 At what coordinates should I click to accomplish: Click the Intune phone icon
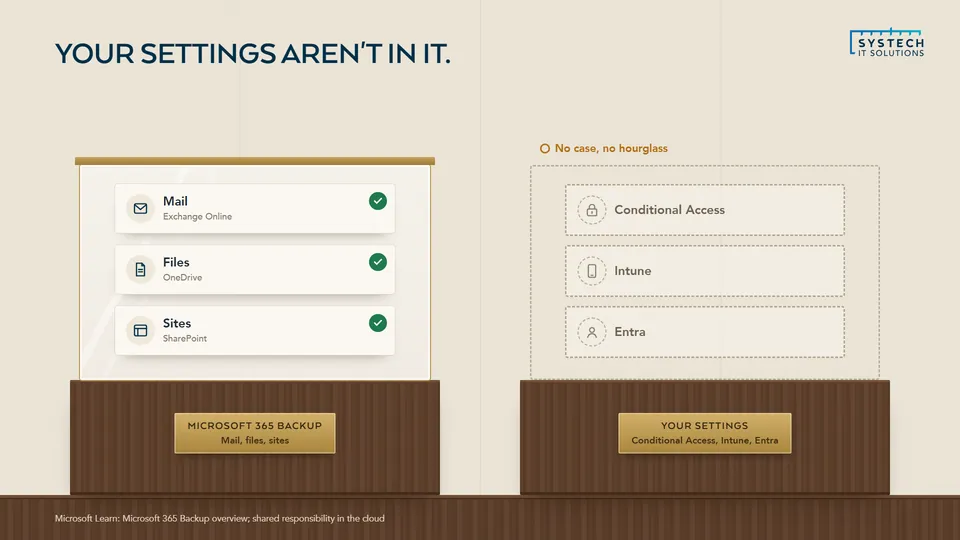pos(591,271)
